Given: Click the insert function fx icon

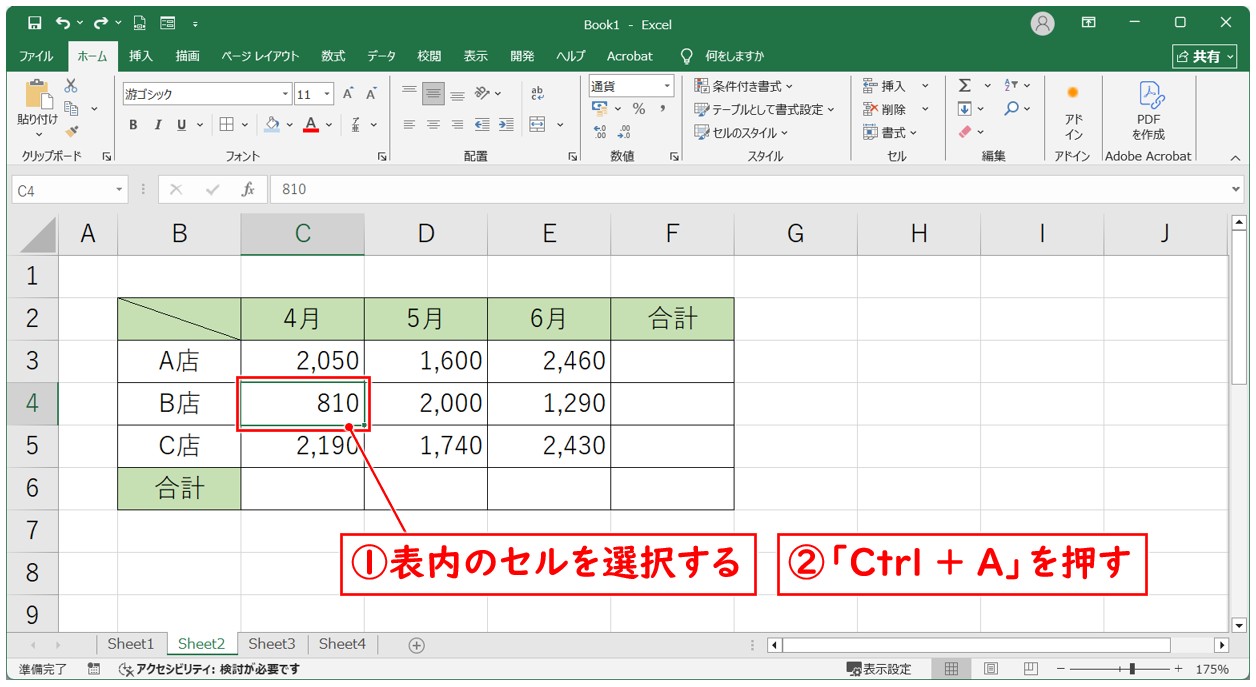Looking at the screenshot, I should tap(247, 190).
